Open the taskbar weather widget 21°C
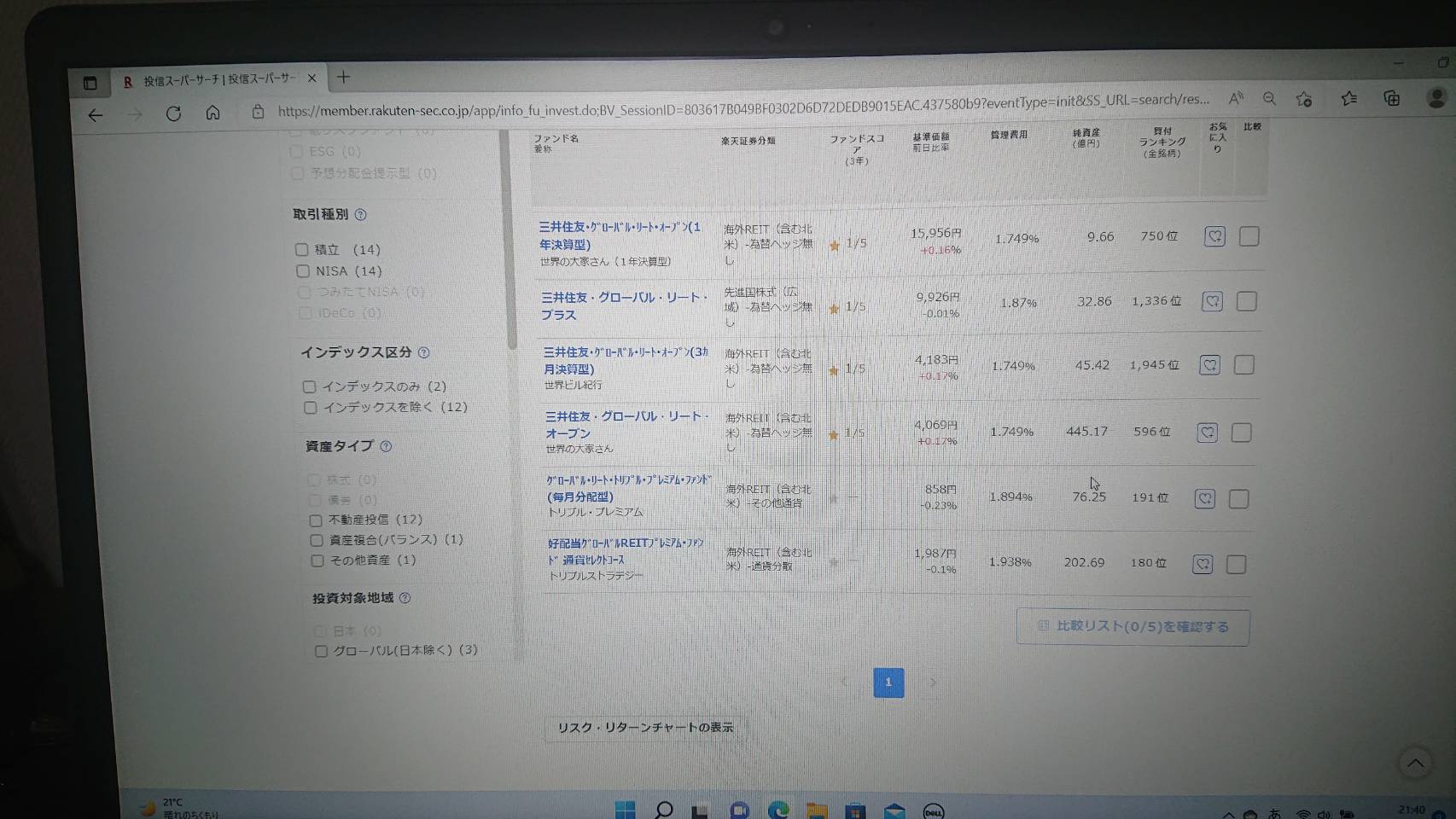 179,808
